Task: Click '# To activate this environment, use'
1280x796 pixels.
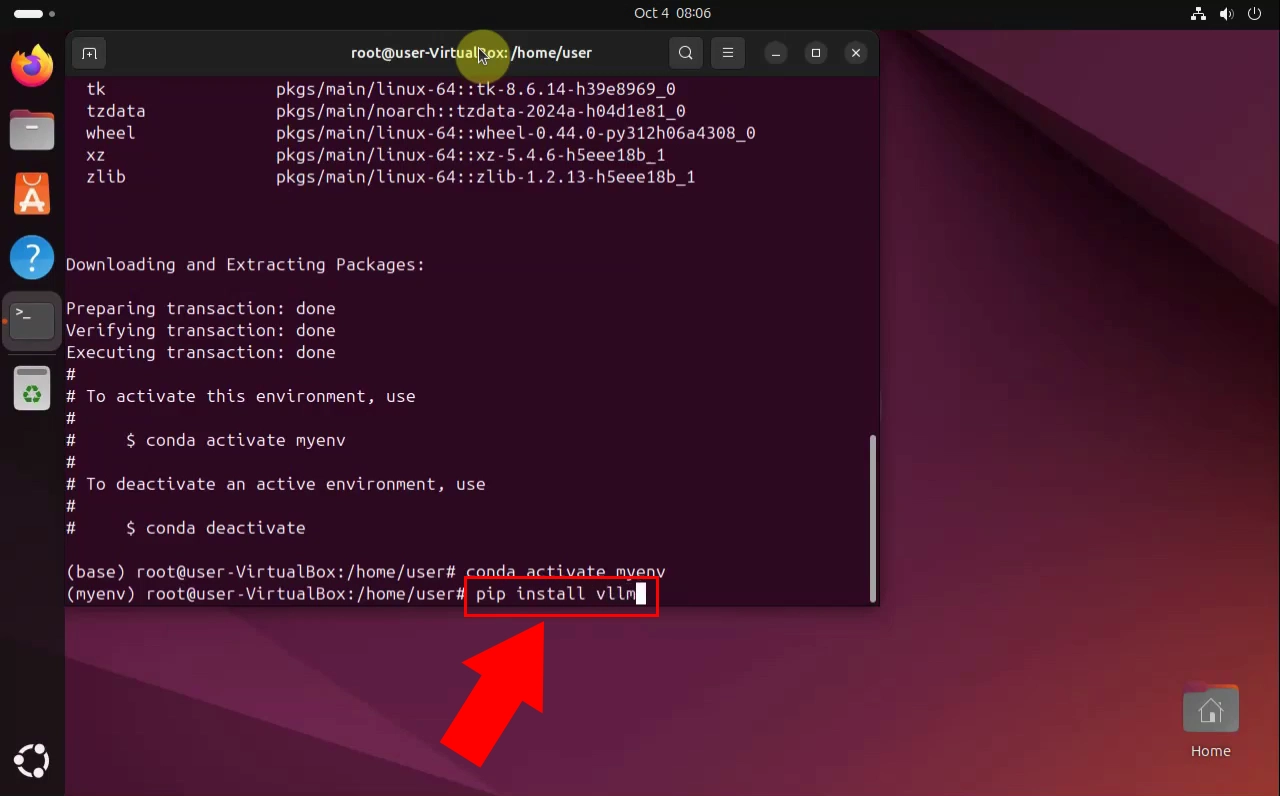Action: [241, 397]
